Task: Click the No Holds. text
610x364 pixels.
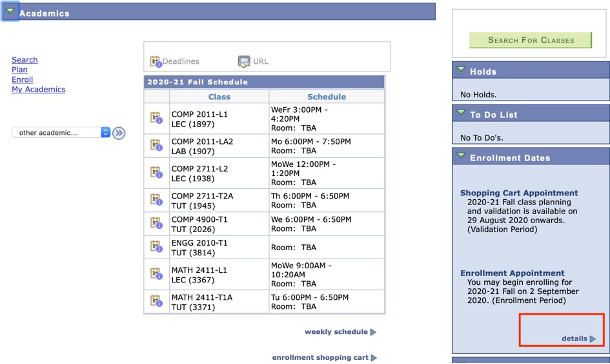Action: (478, 94)
